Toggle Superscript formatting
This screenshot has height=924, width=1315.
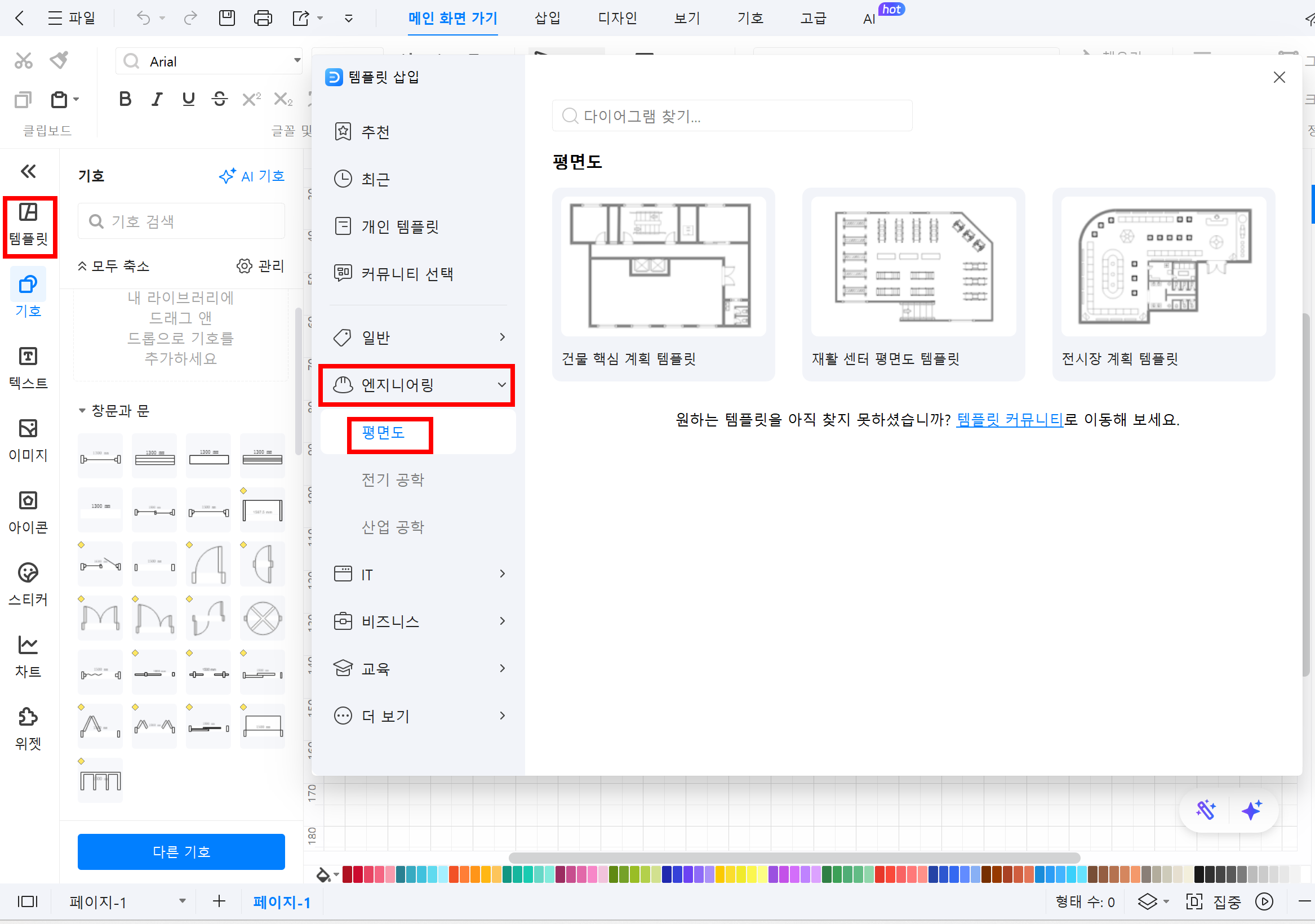(x=251, y=99)
